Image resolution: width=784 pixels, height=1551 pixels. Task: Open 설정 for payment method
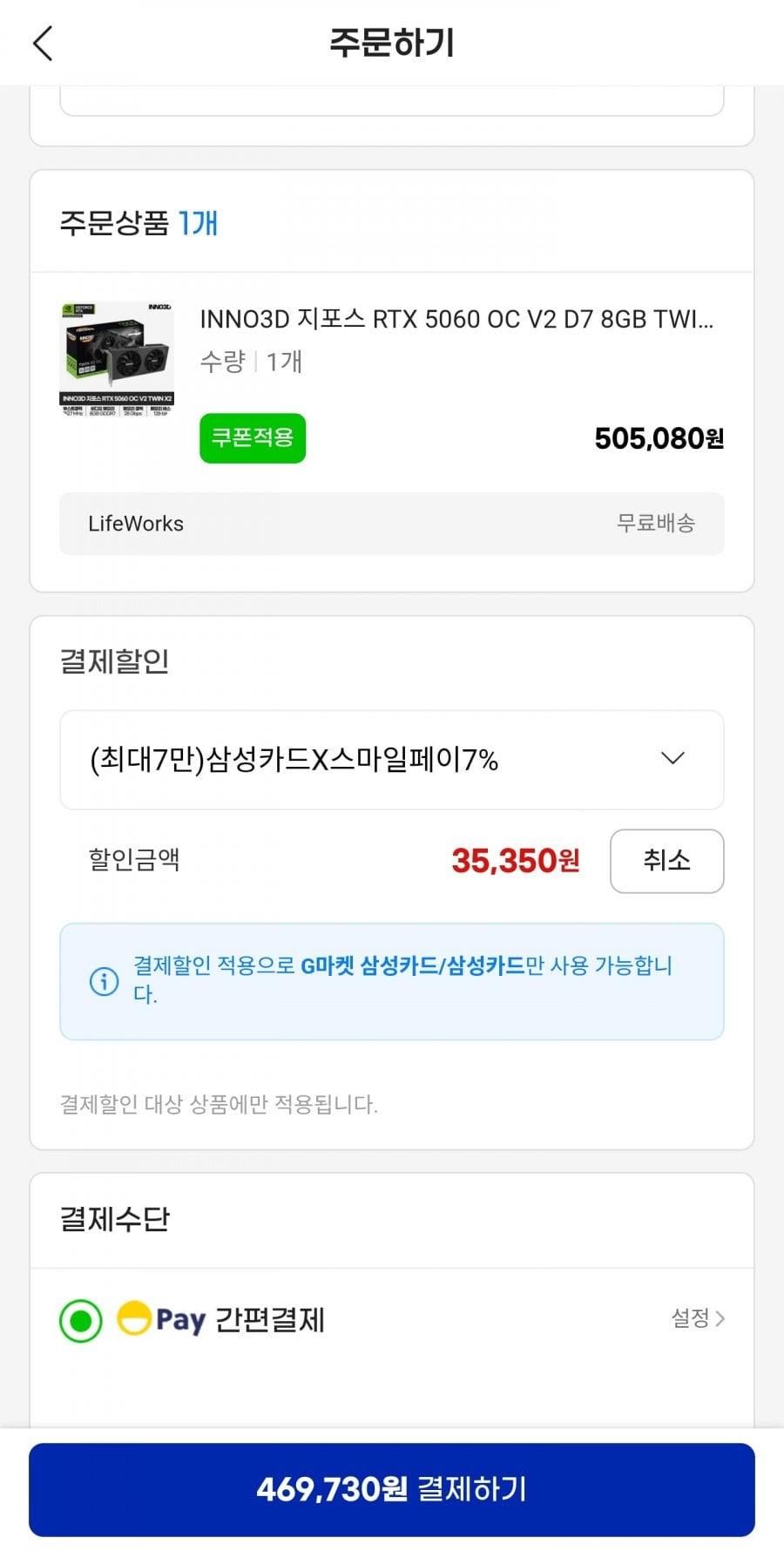(697, 1318)
